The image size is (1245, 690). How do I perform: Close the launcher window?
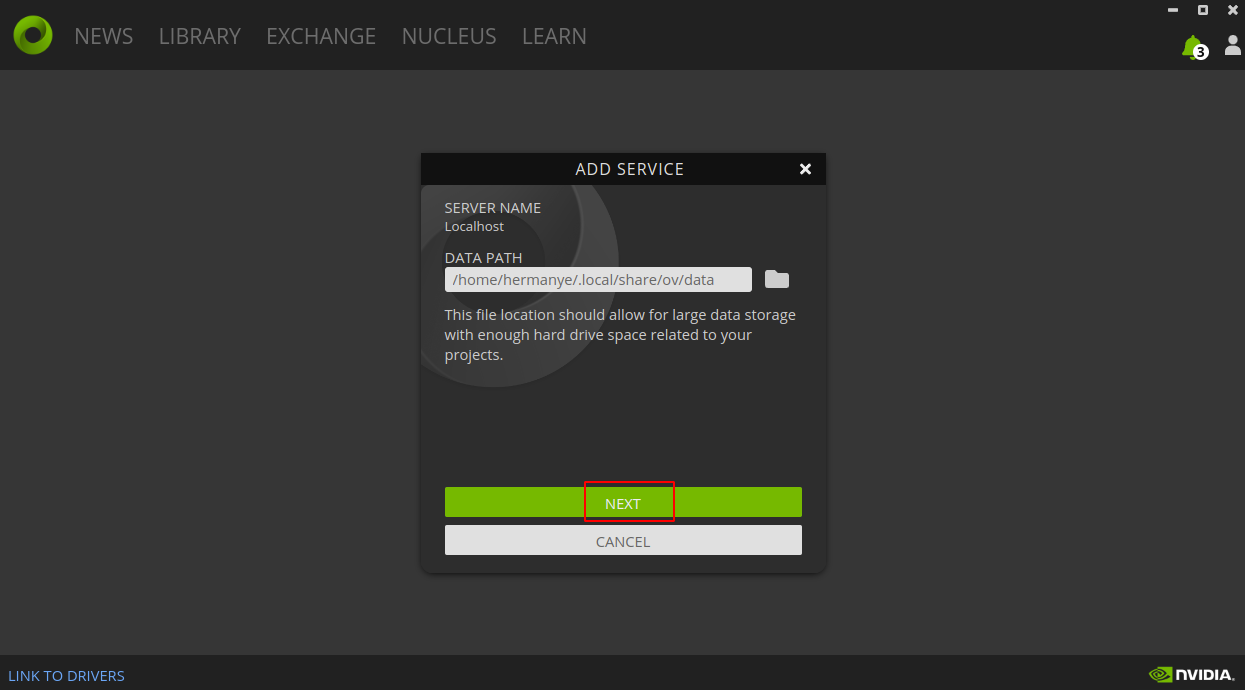tap(1233, 10)
